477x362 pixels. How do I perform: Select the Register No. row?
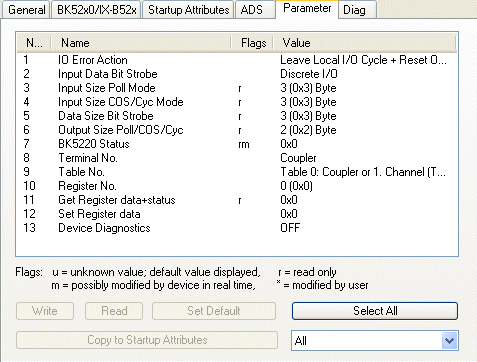(x=237, y=186)
